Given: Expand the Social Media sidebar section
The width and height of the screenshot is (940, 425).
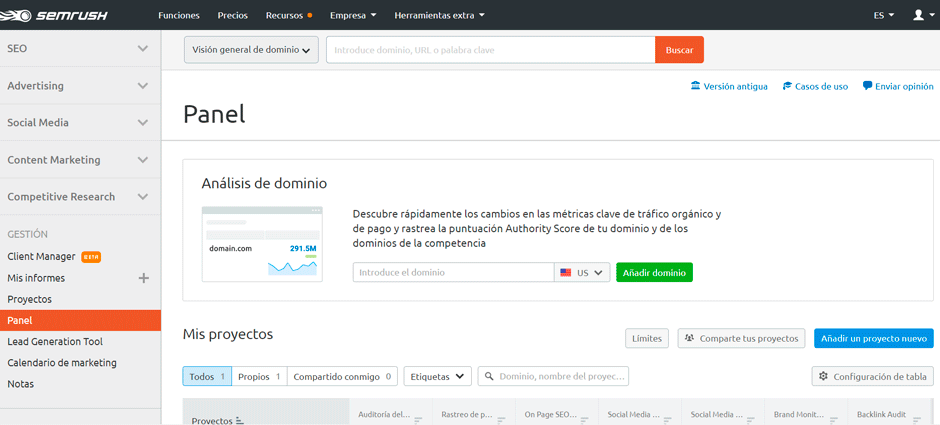Looking at the screenshot, I should point(80,122).
